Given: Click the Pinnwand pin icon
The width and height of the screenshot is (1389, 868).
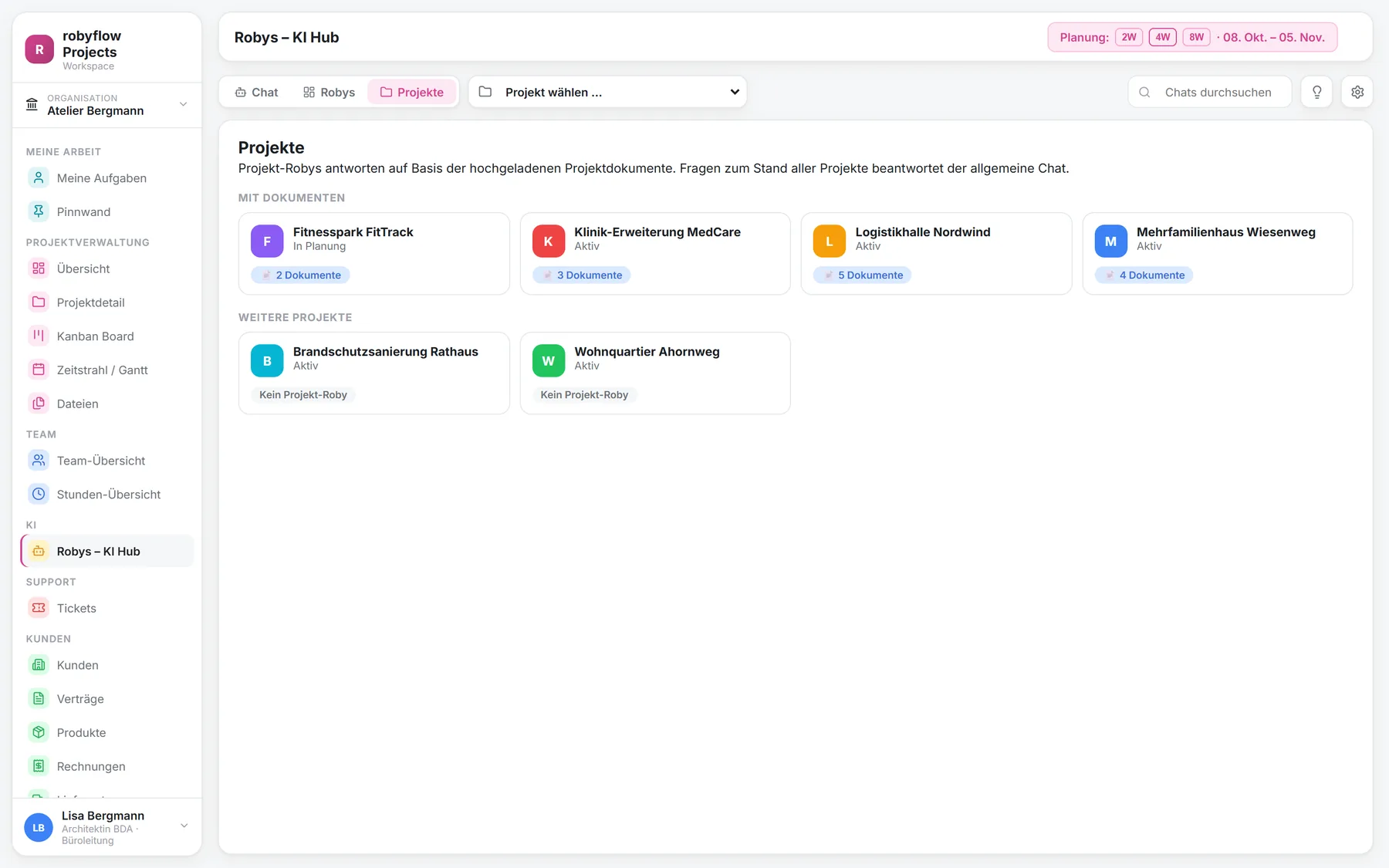Looking at the screenshot, I should tap(39, 211).
